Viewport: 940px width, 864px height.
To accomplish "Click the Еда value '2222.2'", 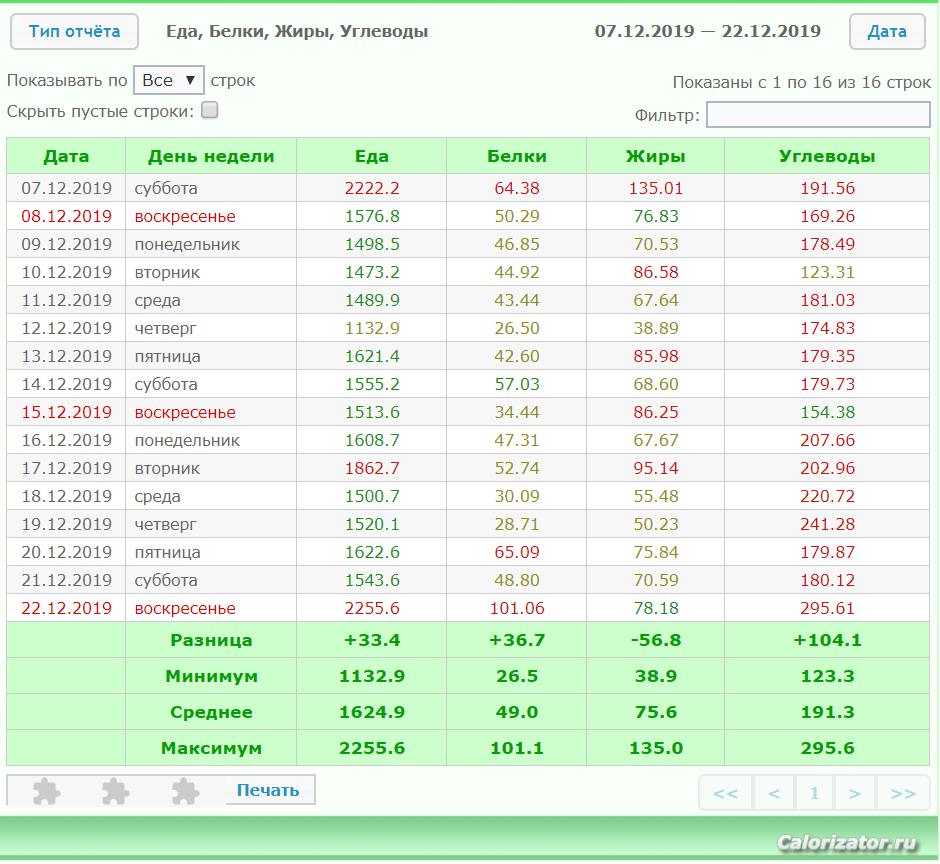I will point(372,188).
